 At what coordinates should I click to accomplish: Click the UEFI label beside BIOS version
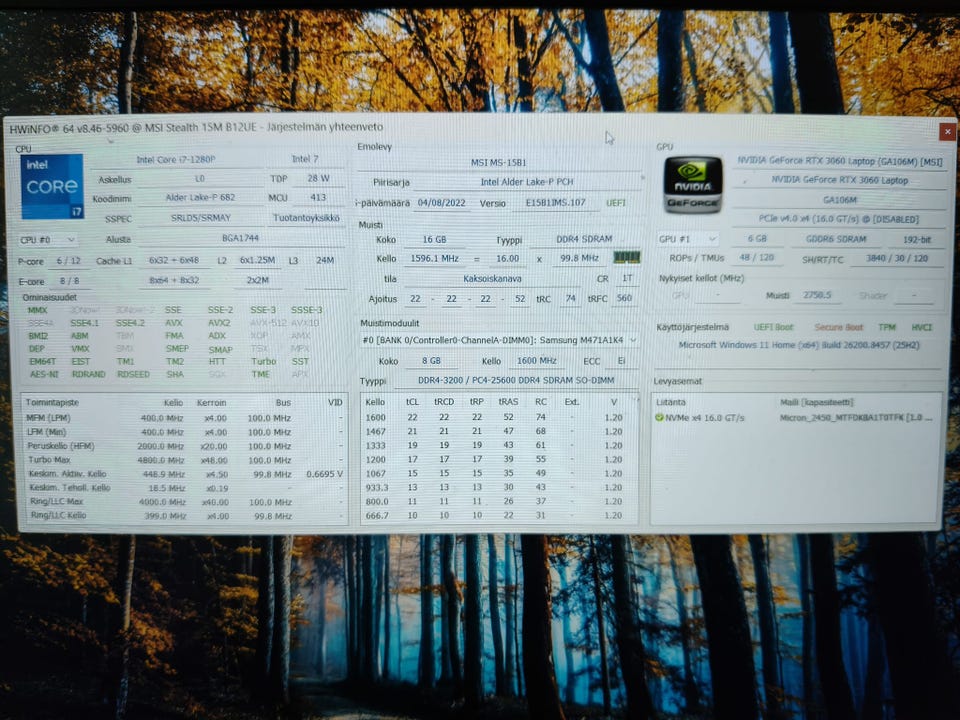tap(616, 203)
